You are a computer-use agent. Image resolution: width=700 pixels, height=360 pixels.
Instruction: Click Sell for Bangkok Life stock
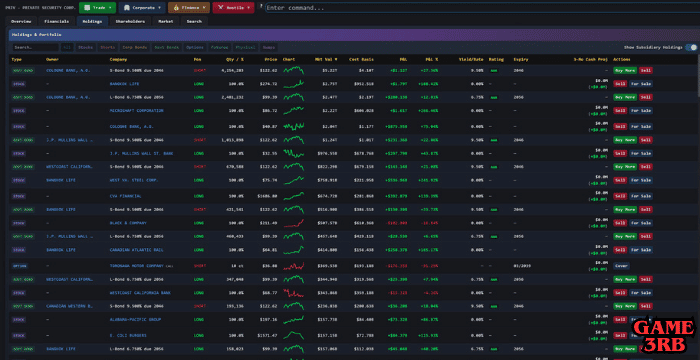(x=620, y=84)
